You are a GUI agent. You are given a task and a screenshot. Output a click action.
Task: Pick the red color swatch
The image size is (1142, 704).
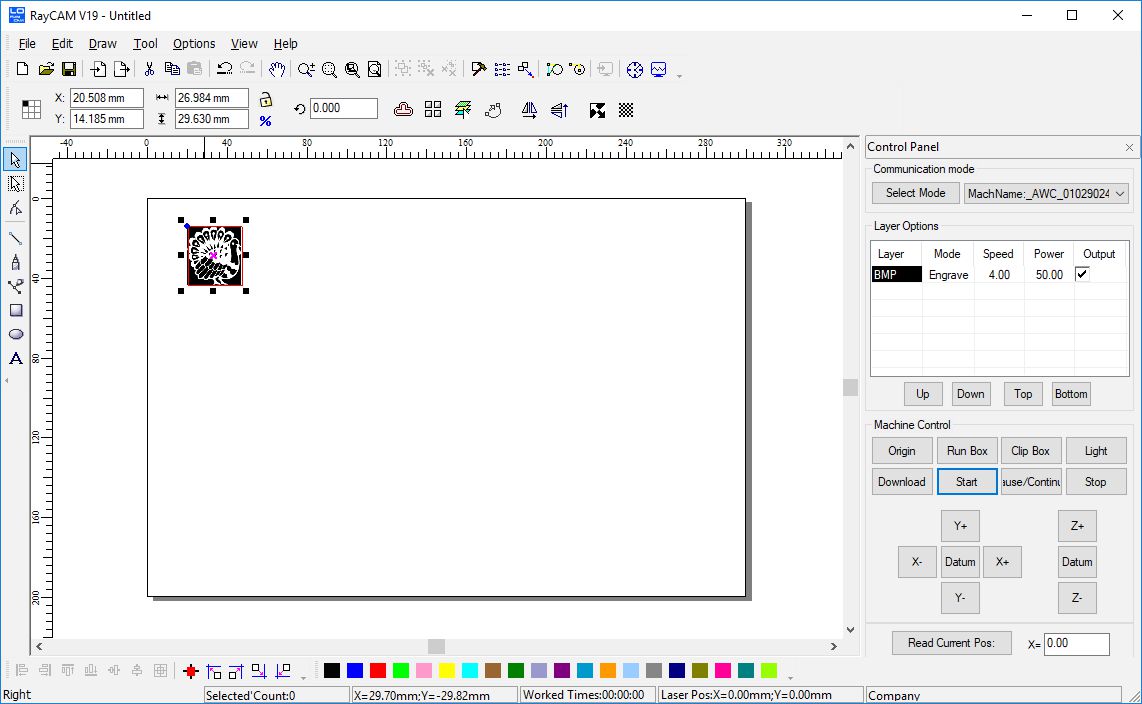point(378,670)
